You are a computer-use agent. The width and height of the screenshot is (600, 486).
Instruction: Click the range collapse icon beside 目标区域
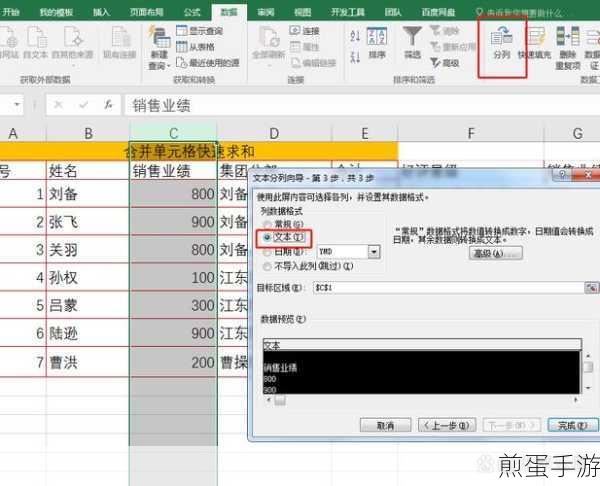coord(591,287)
